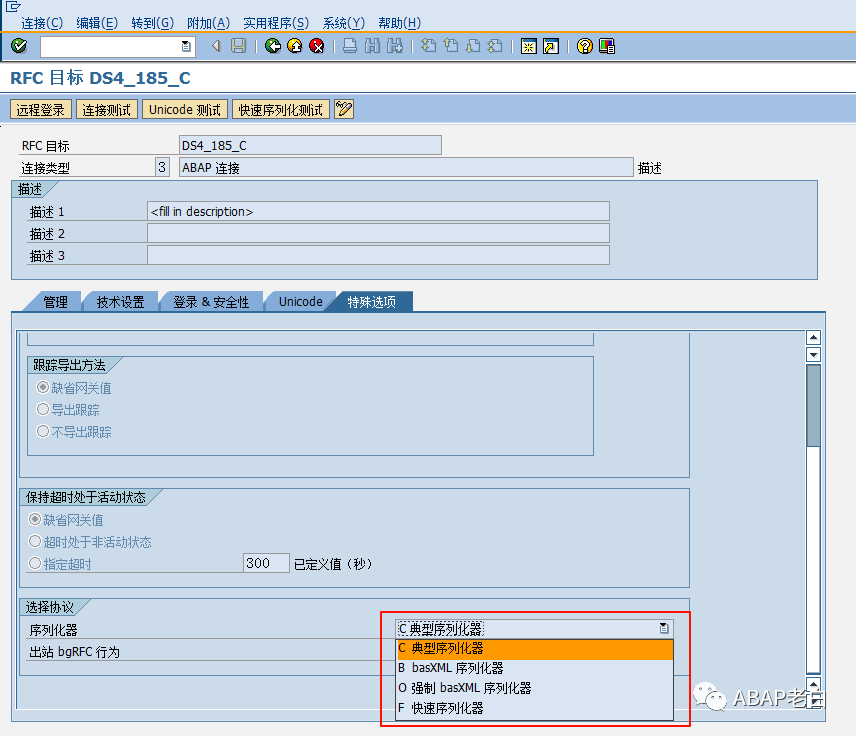Choose B basXML 序列化器 from the list
Image resolution: width=856 pixels, height=736 pixels.
pos(534,668)
